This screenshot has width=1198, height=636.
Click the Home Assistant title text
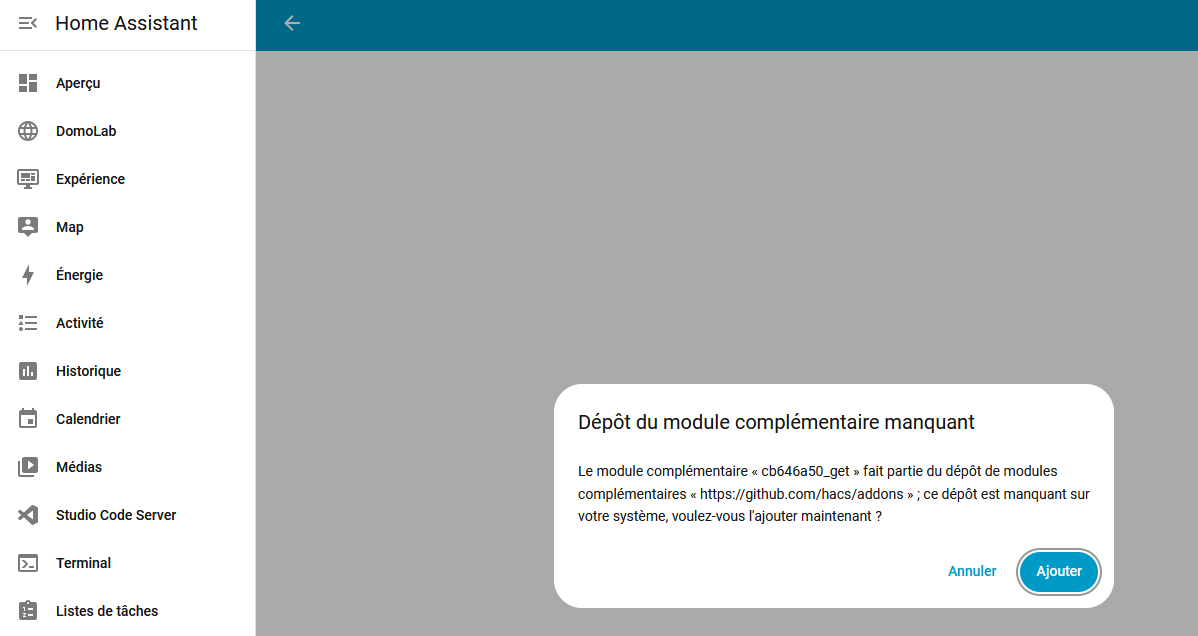point(126,23)
